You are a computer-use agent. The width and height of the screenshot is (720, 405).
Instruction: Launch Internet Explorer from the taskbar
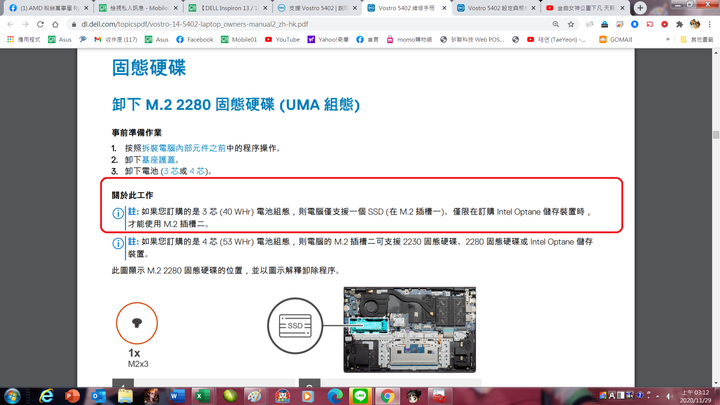pos(46,396)
